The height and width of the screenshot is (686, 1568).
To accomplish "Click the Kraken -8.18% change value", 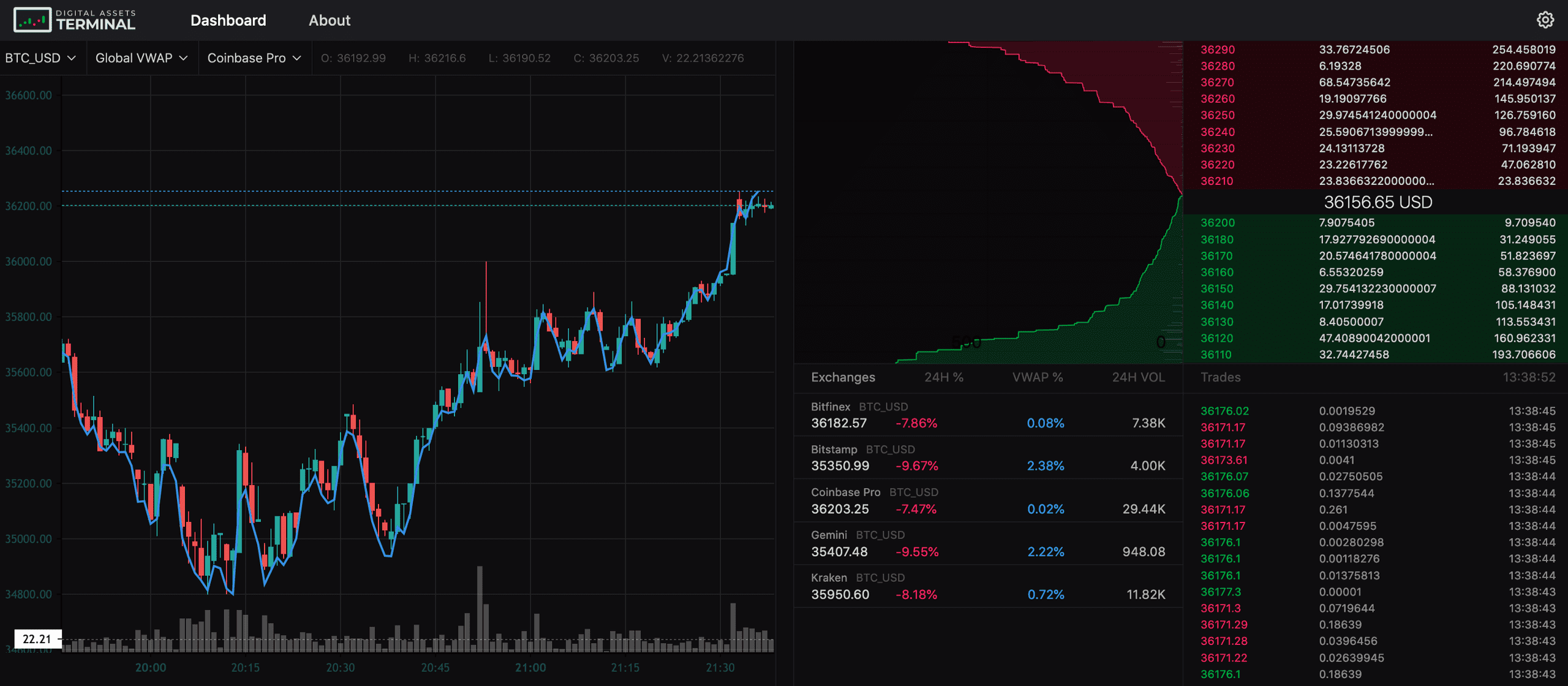I will (916, 595).
